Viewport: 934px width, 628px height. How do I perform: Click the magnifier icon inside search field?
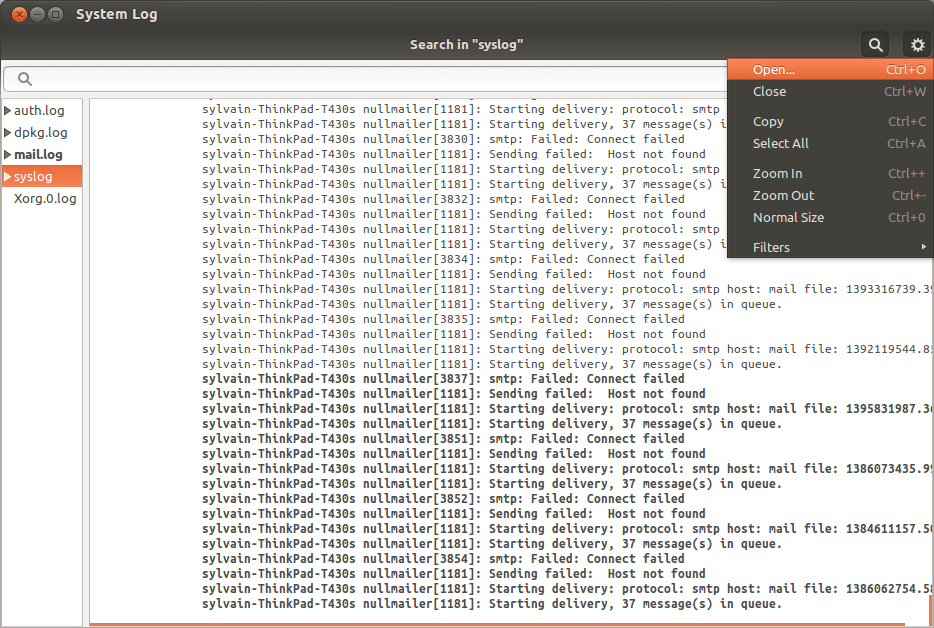coord(24,78)
